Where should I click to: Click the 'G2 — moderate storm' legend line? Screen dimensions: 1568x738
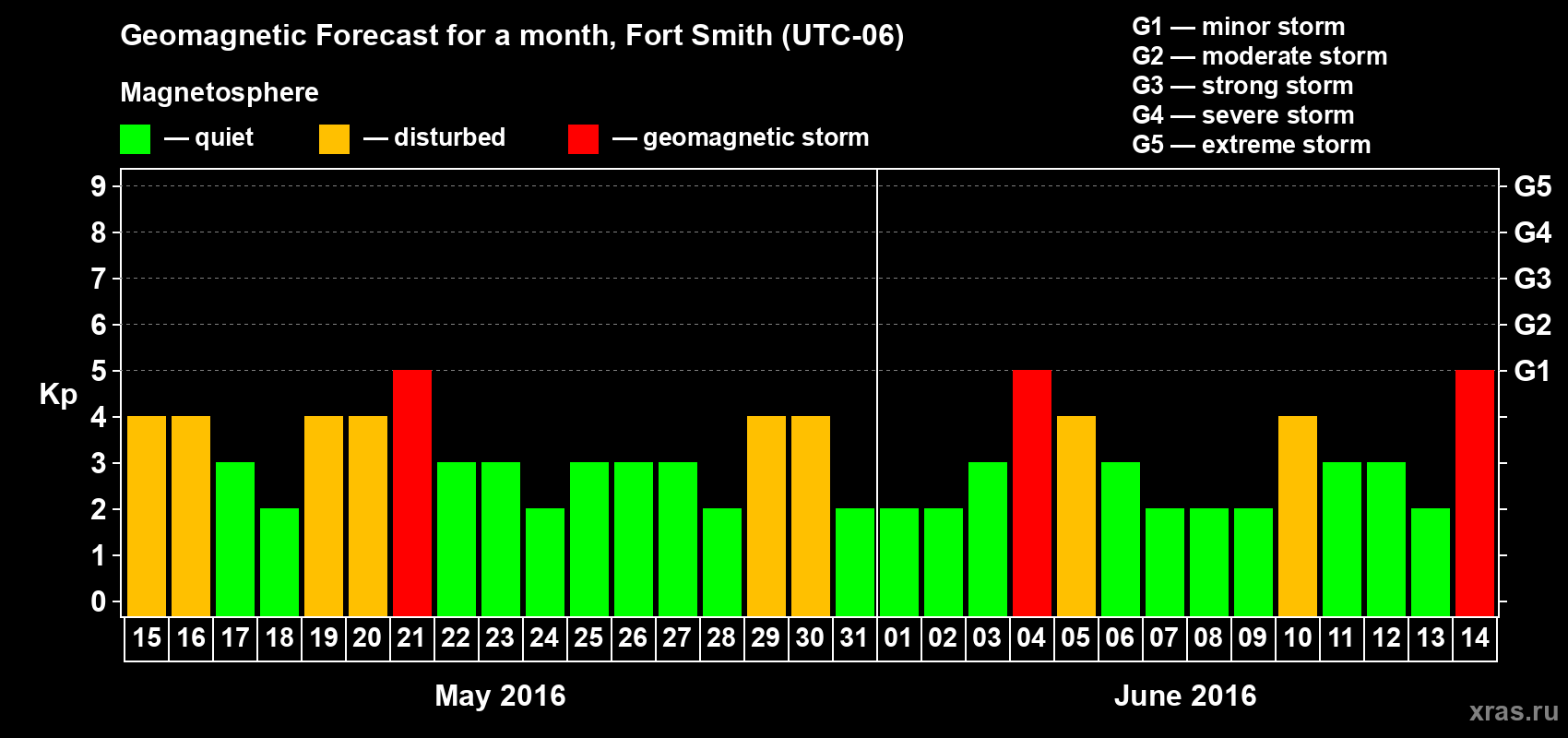coord(1260,56)
